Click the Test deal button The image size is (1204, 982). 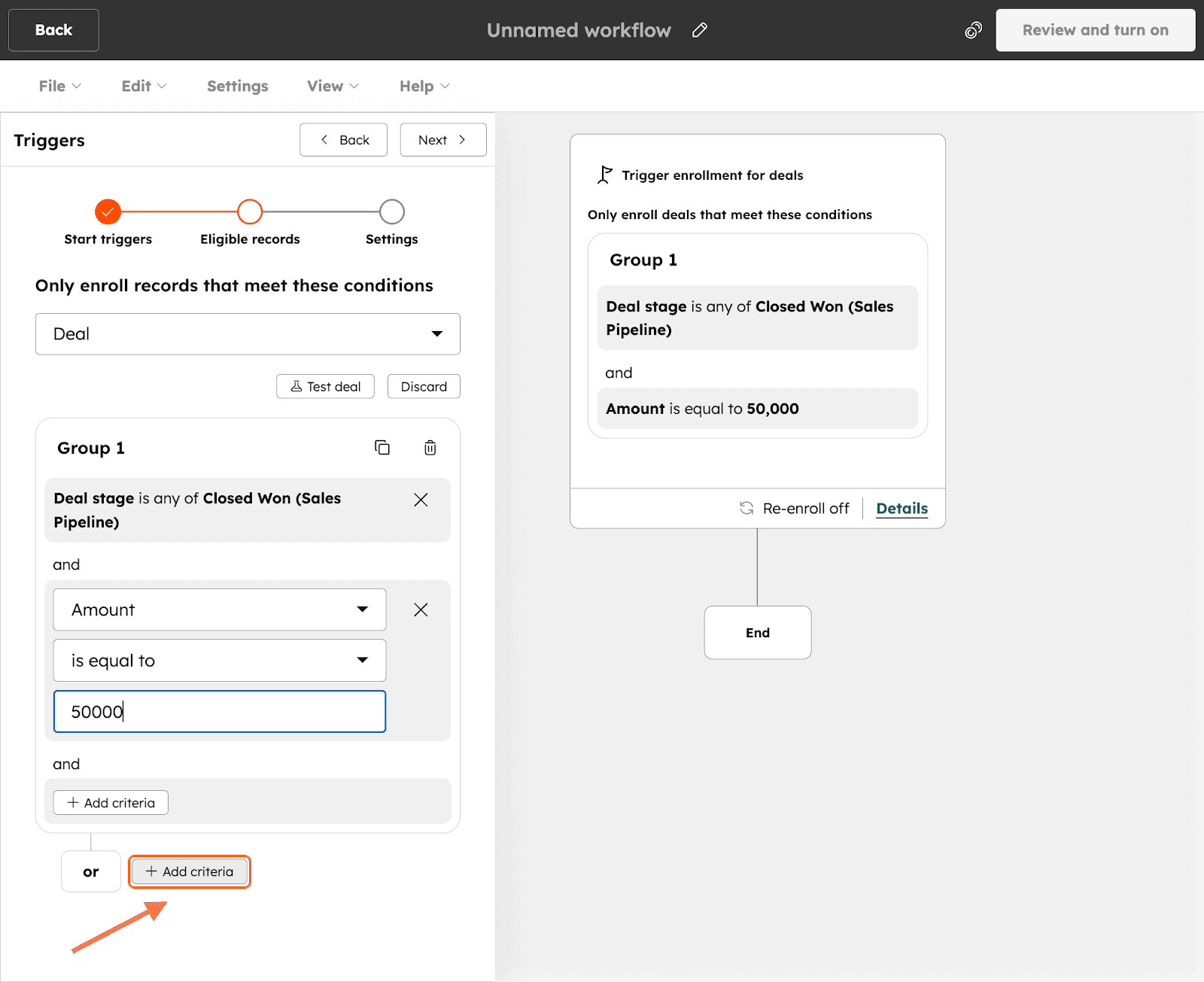pyautogui.click(x=325, y=387)
